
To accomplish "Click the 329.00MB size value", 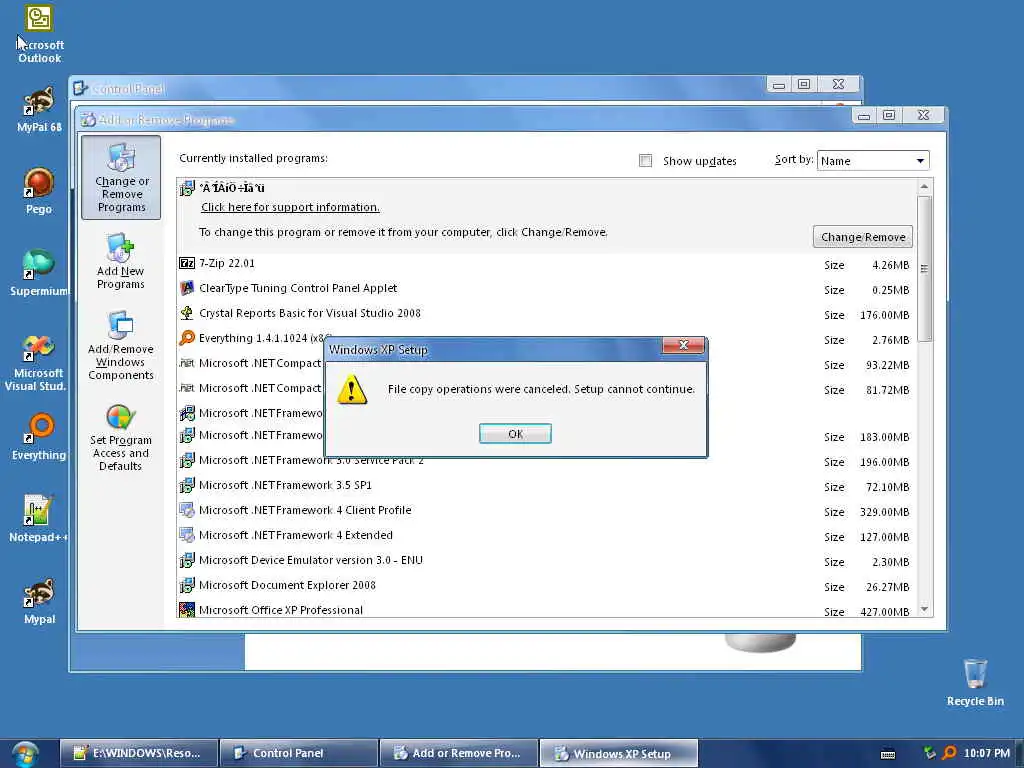I will pos(884,512).
